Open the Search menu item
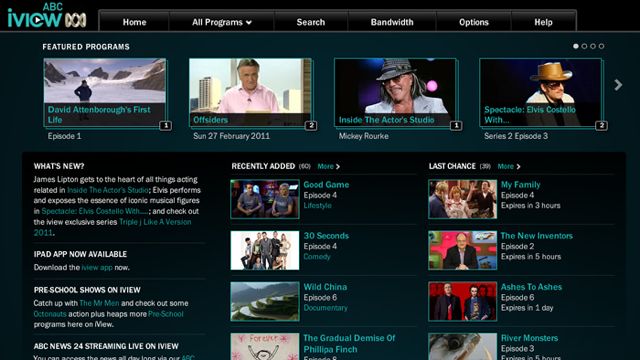The image size is (640, 360). tap(311, 22)
